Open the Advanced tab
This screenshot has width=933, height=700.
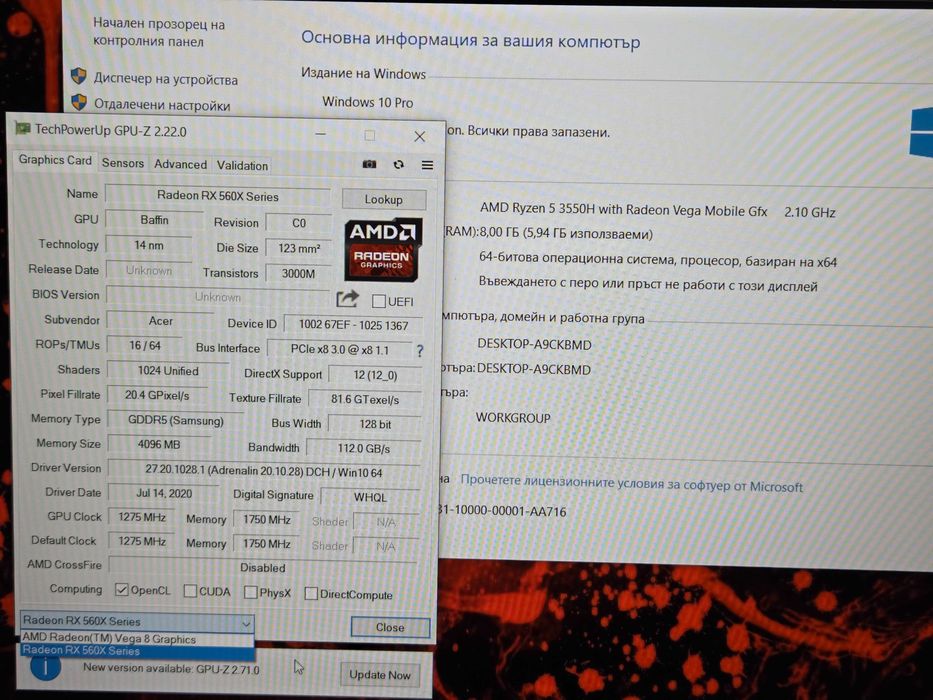tap(180, 164)
